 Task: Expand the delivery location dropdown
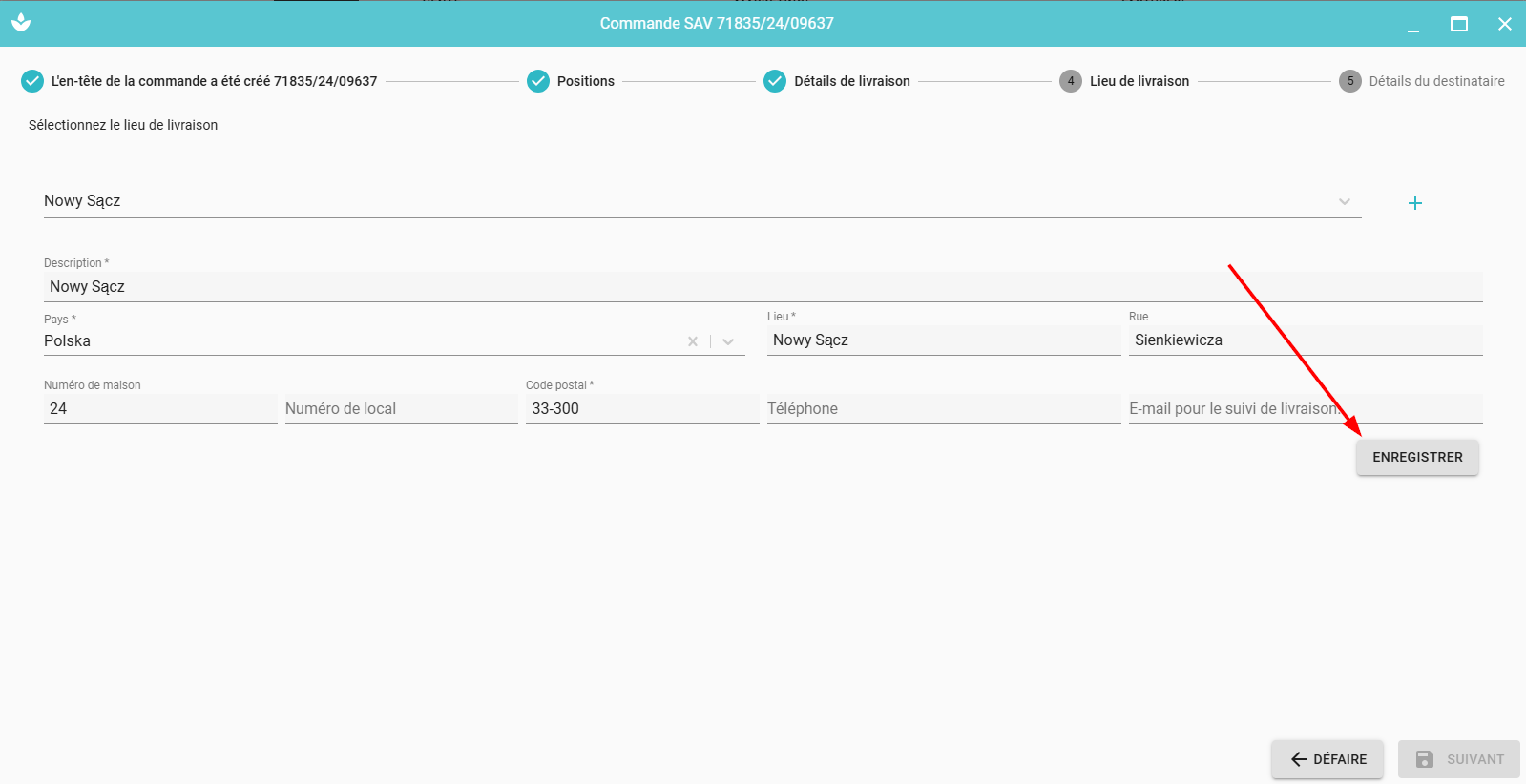tap(1344, 201)
